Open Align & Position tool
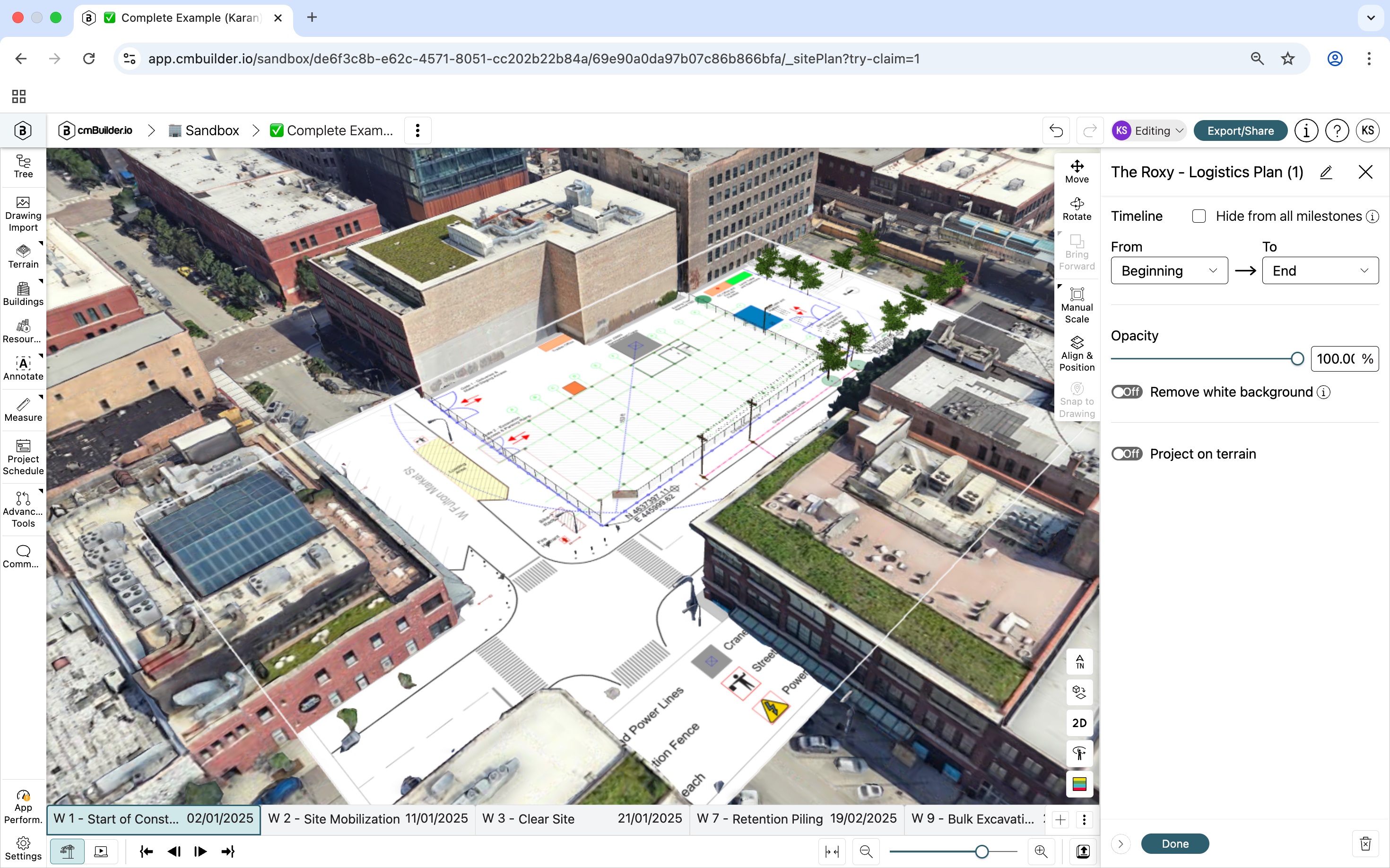Viewport: 1390px width, 868px height. (x=1077, y=354)
